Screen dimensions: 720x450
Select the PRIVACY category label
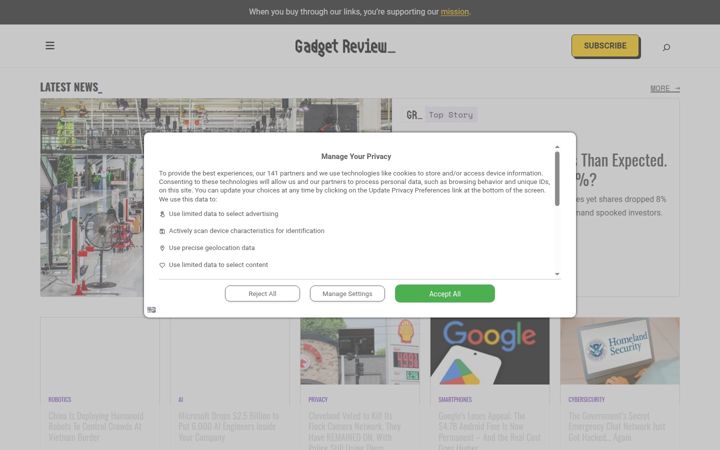coord(318,399)
